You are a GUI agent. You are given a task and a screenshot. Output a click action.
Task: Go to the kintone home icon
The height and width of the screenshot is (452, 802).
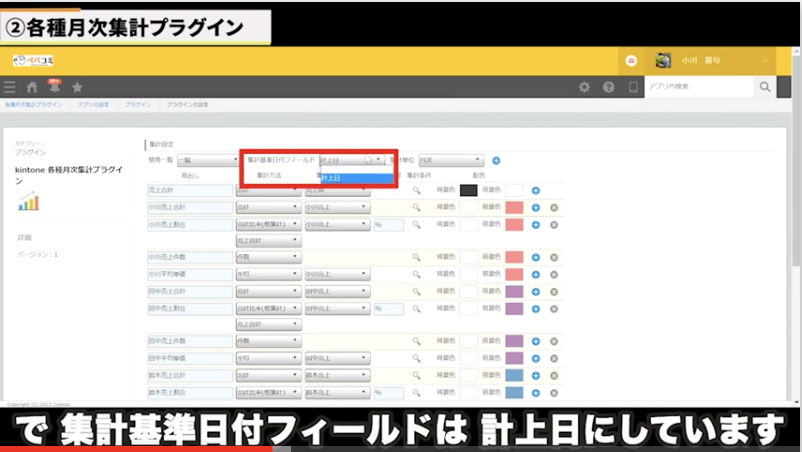click(x=32, y=87)
